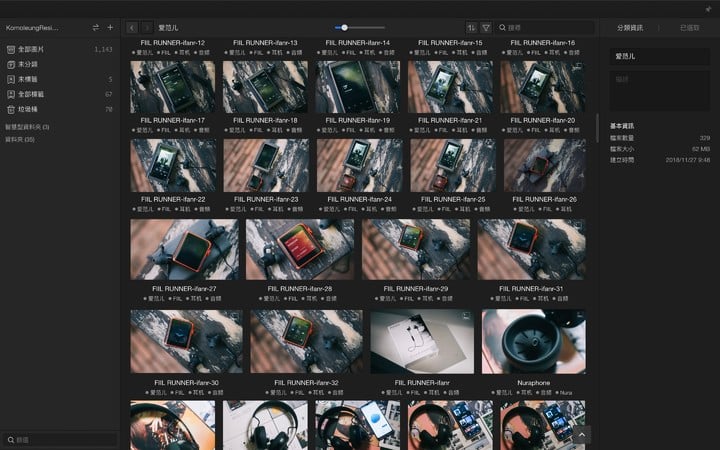Select the thumbnail above FIIL RUNNER-ifanr-31
Image resolution: width=720 pixels, height=450 pixels.
[x=531, y=249]
